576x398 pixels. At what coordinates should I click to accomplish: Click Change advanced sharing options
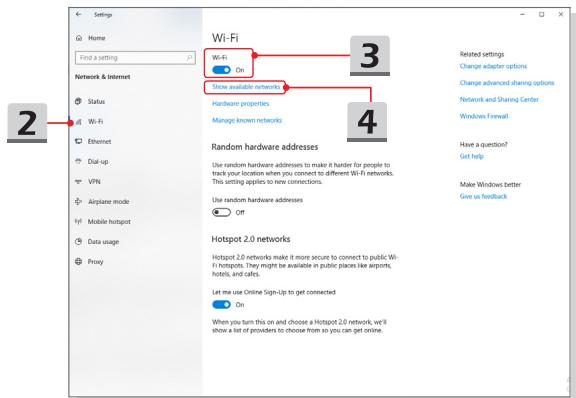[x=507, y=83]
